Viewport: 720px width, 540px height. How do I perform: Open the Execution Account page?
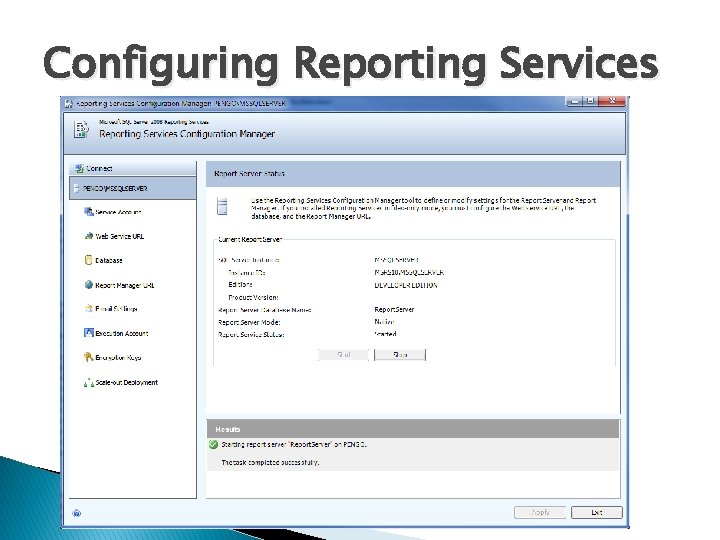(122, 333)
